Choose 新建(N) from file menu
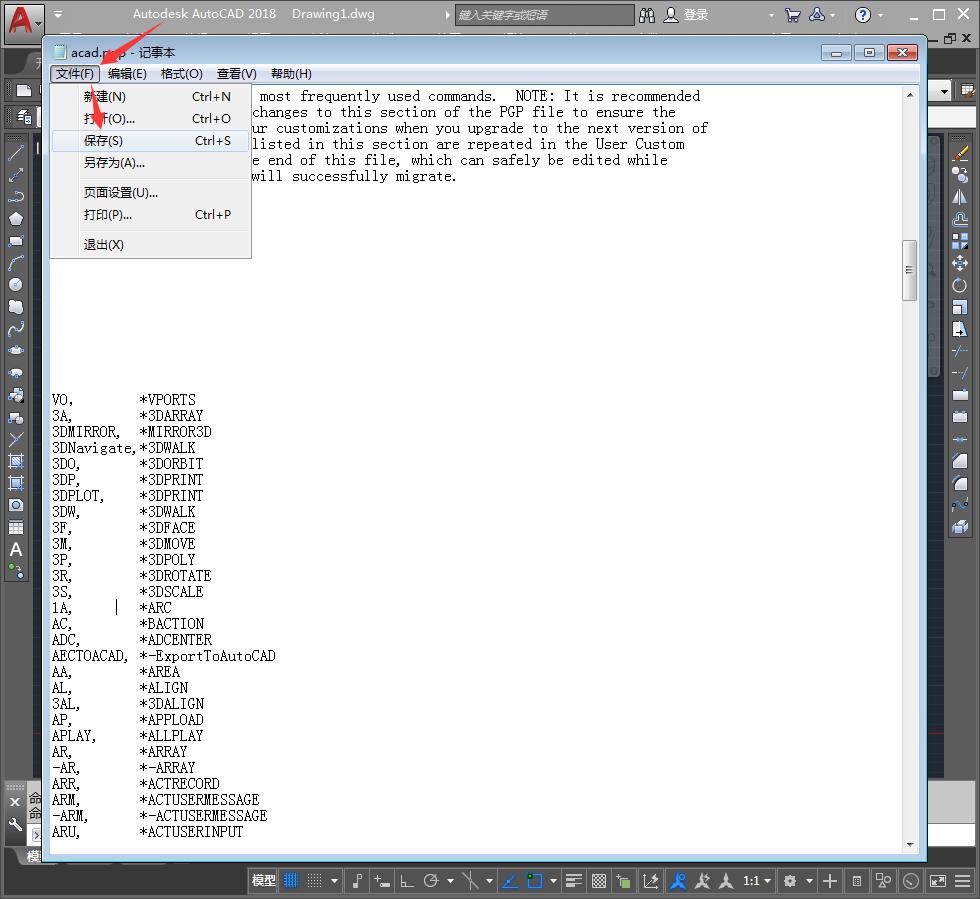The image size is (980, 899). click(x=151, y=96)
